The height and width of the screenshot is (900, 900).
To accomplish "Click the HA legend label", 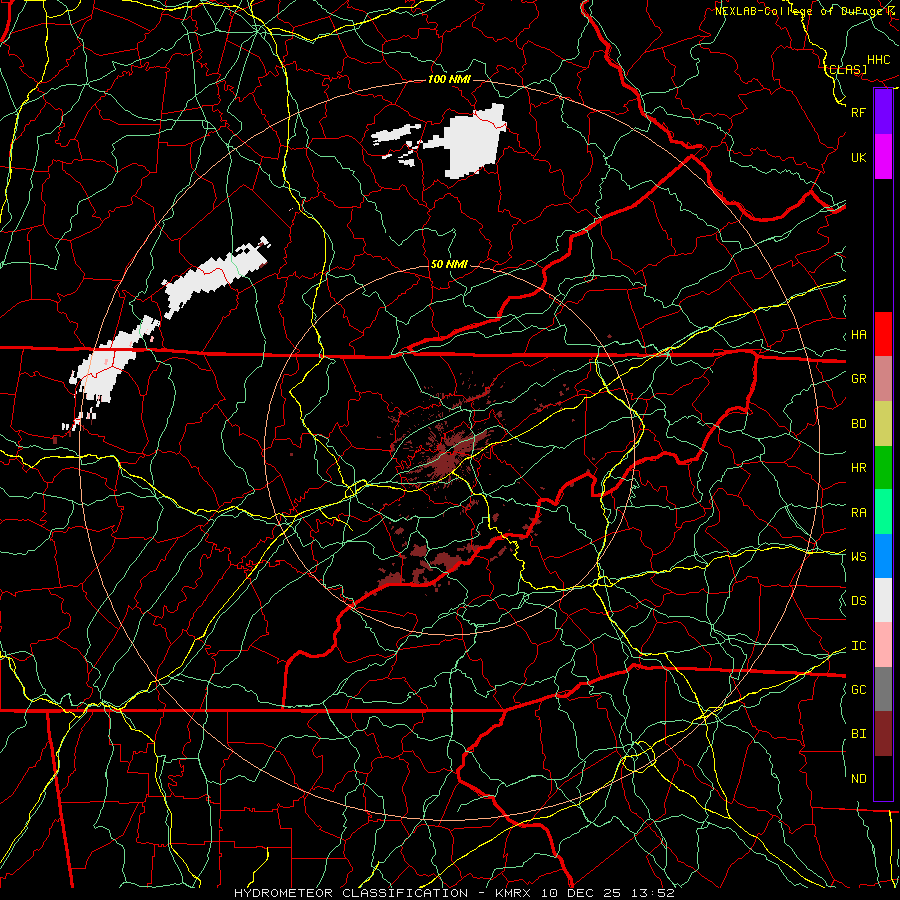I will pos(859,335).
